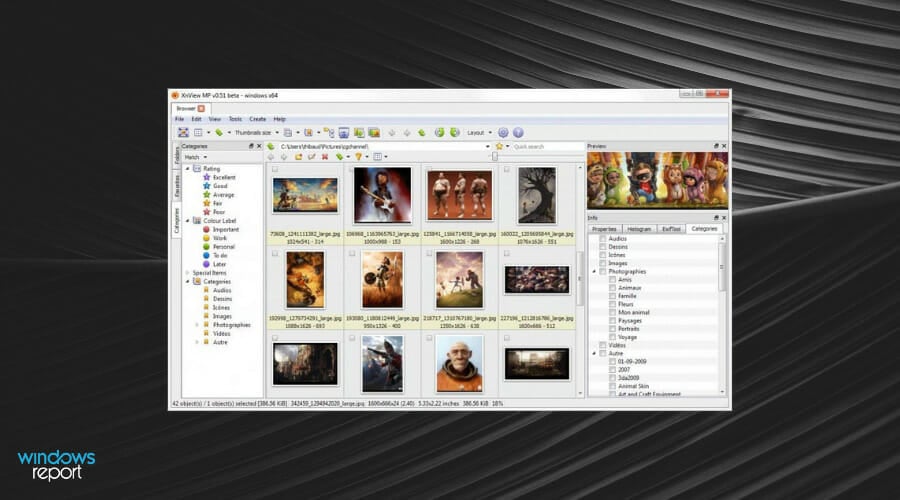Collapse the Colour Label tree node
The height and width of the screenshot is (500, 900).
click(188, 220)
